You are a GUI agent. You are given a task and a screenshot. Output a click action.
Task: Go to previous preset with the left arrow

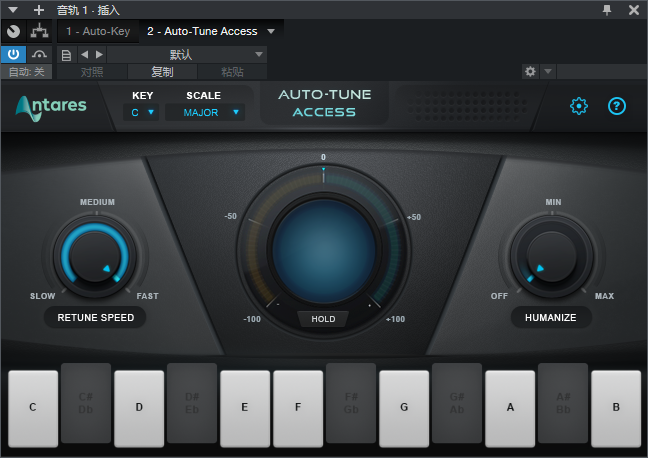click(x=85, y=55)
